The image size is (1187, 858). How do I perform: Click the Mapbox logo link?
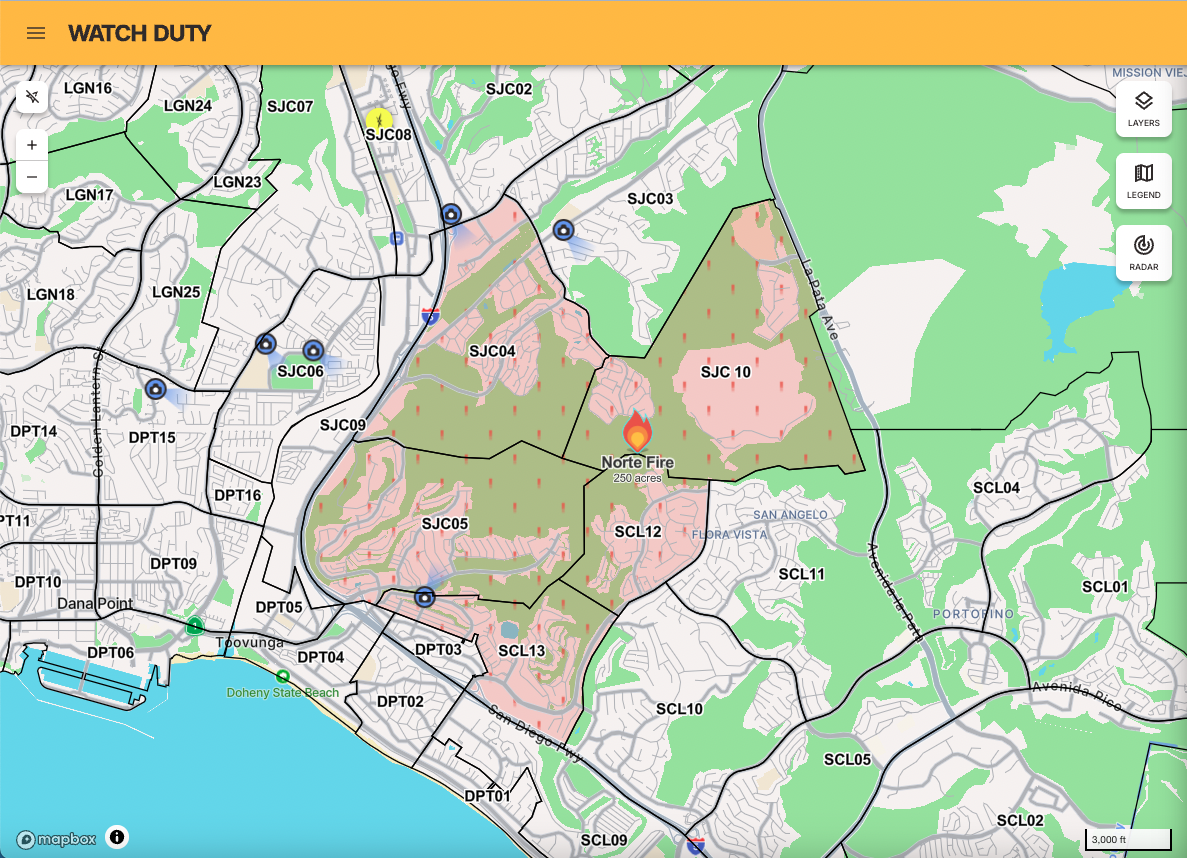[x=56, y=839]
